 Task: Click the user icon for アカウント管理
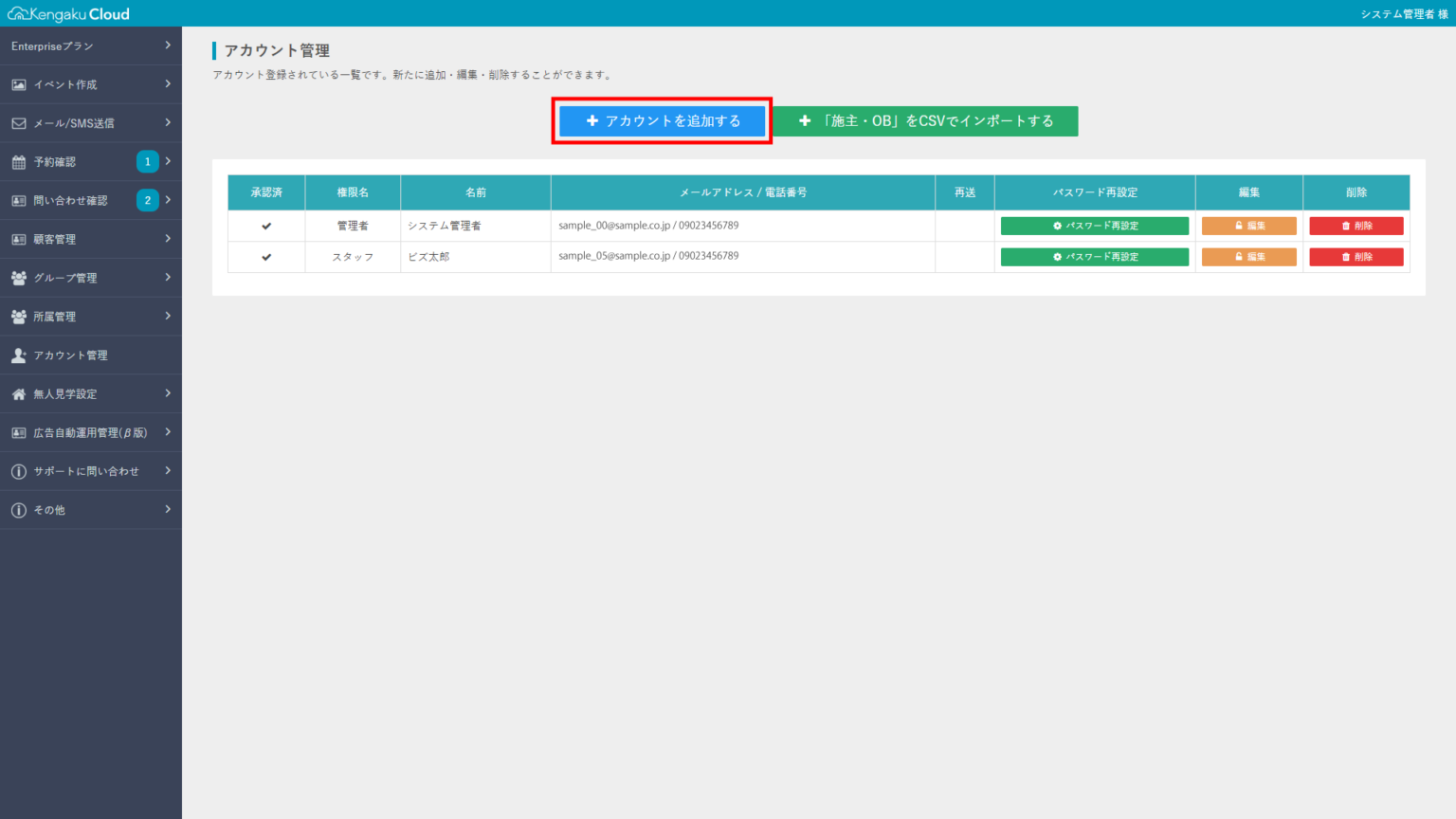tap(19, 355)
